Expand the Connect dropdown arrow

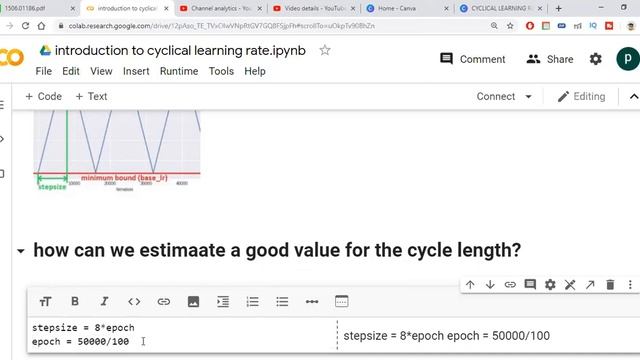528,97
